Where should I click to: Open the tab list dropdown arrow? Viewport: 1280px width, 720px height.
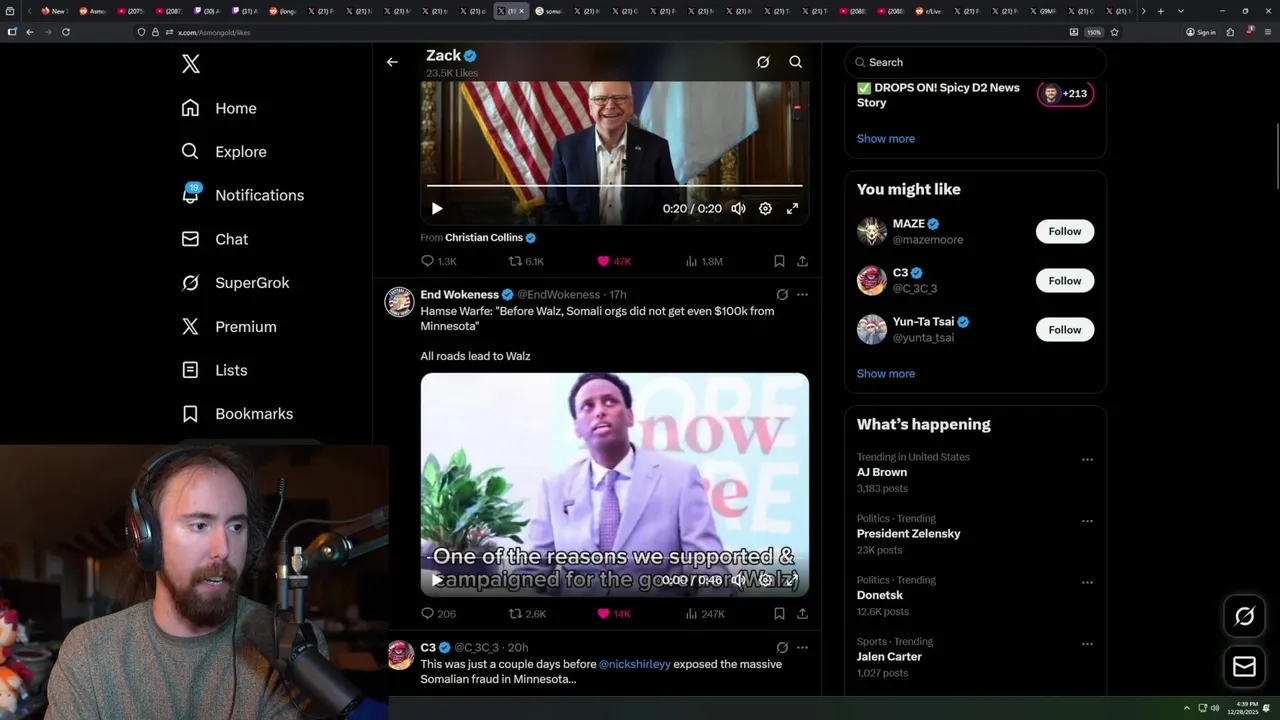pyautogui.click(x=1181, y=11)
